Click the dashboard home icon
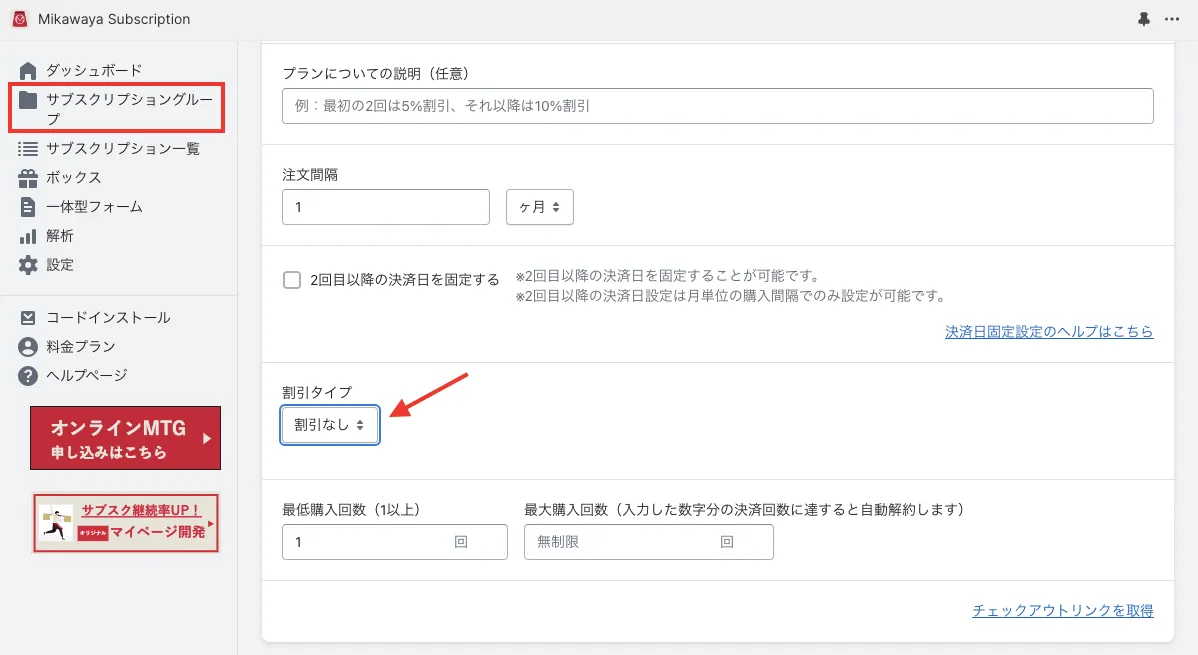This screenshot has height=655, width=1198. (x=28, y=70)
